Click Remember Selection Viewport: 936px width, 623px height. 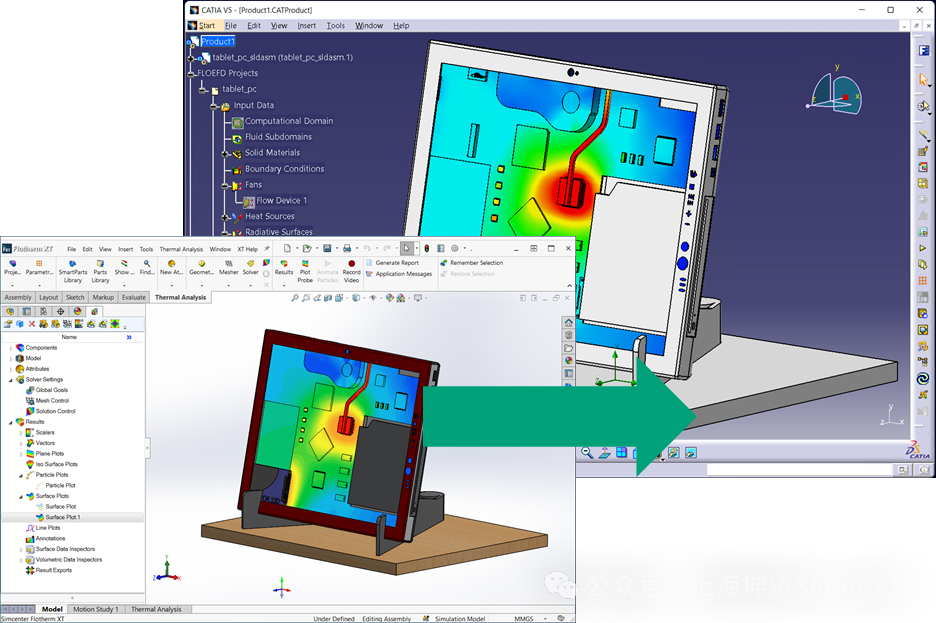coord(472,263)
